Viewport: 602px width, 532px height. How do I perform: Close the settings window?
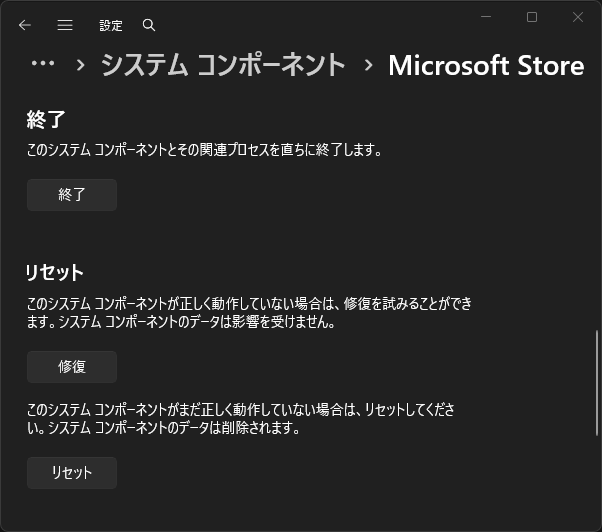578,17
